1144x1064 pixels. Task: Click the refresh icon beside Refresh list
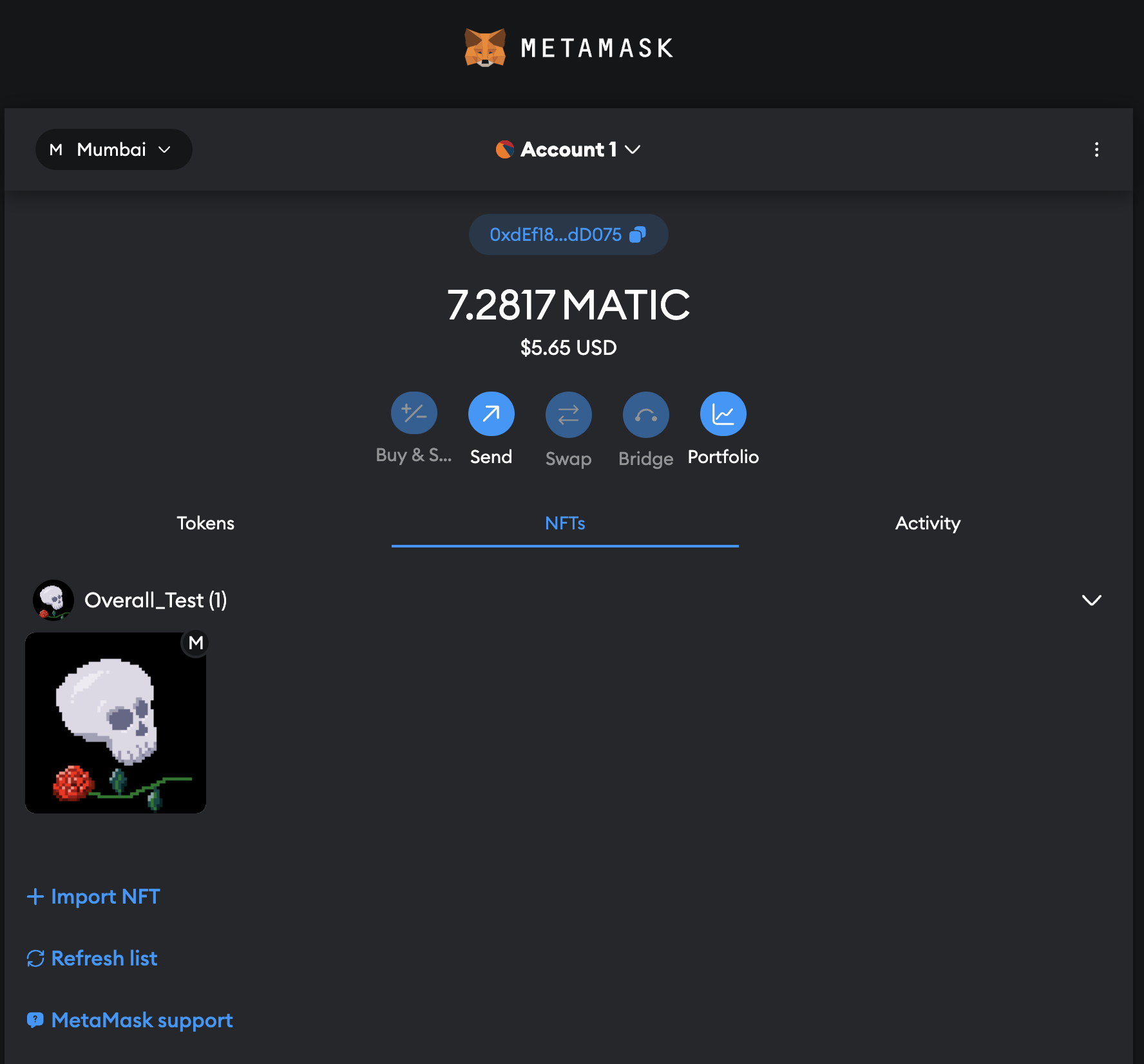tap(35, 958)
